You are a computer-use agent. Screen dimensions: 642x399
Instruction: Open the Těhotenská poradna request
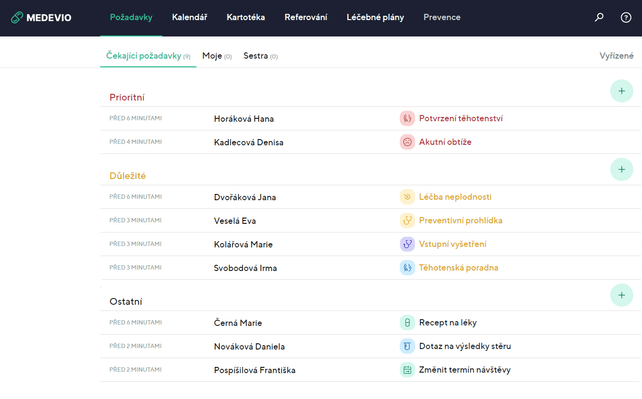[458, 268]
